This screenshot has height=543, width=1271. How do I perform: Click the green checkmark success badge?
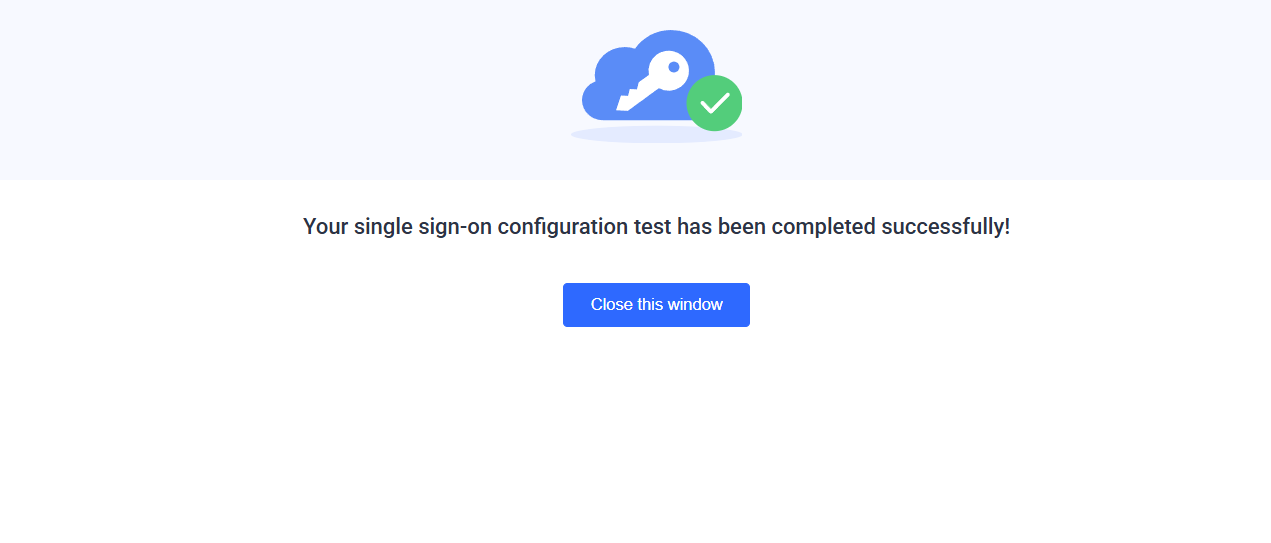714,103
